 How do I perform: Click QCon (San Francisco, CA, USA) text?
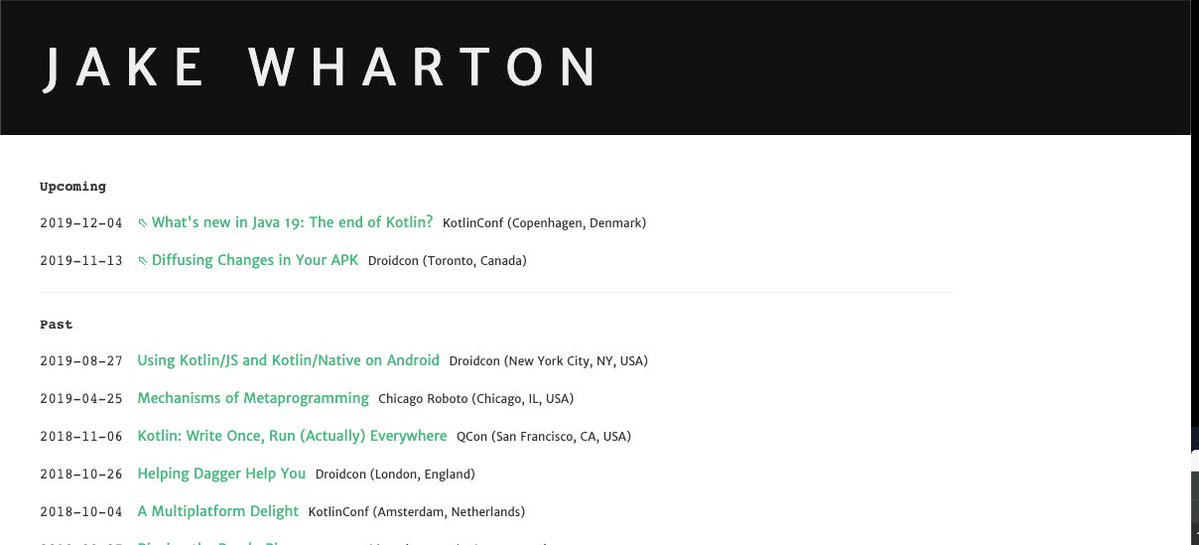coord(544,436)
